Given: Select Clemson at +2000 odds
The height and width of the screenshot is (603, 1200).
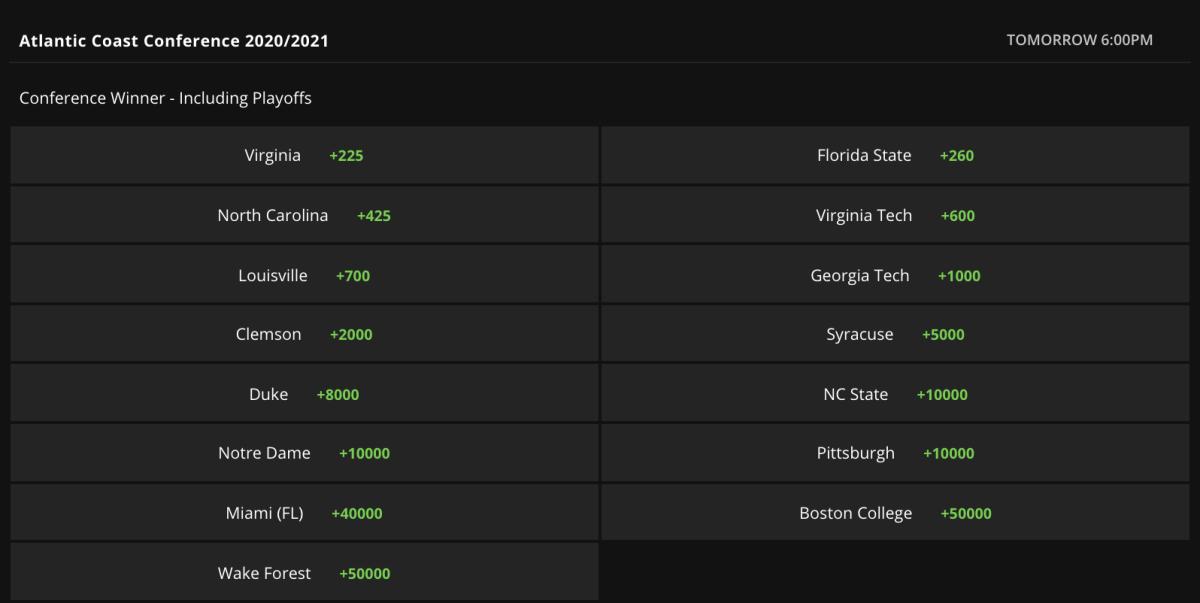Looking at the screenshot, I should coord(300,334).
